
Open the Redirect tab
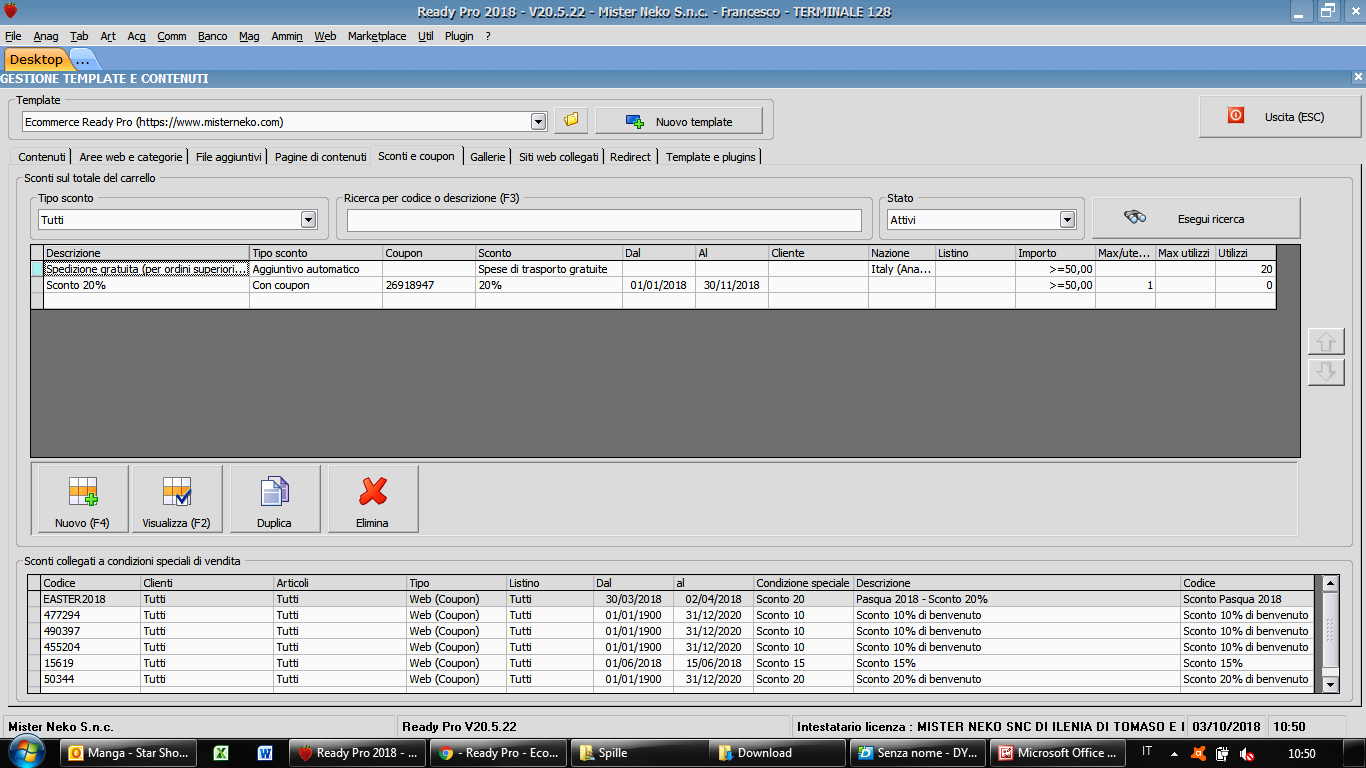630,157
